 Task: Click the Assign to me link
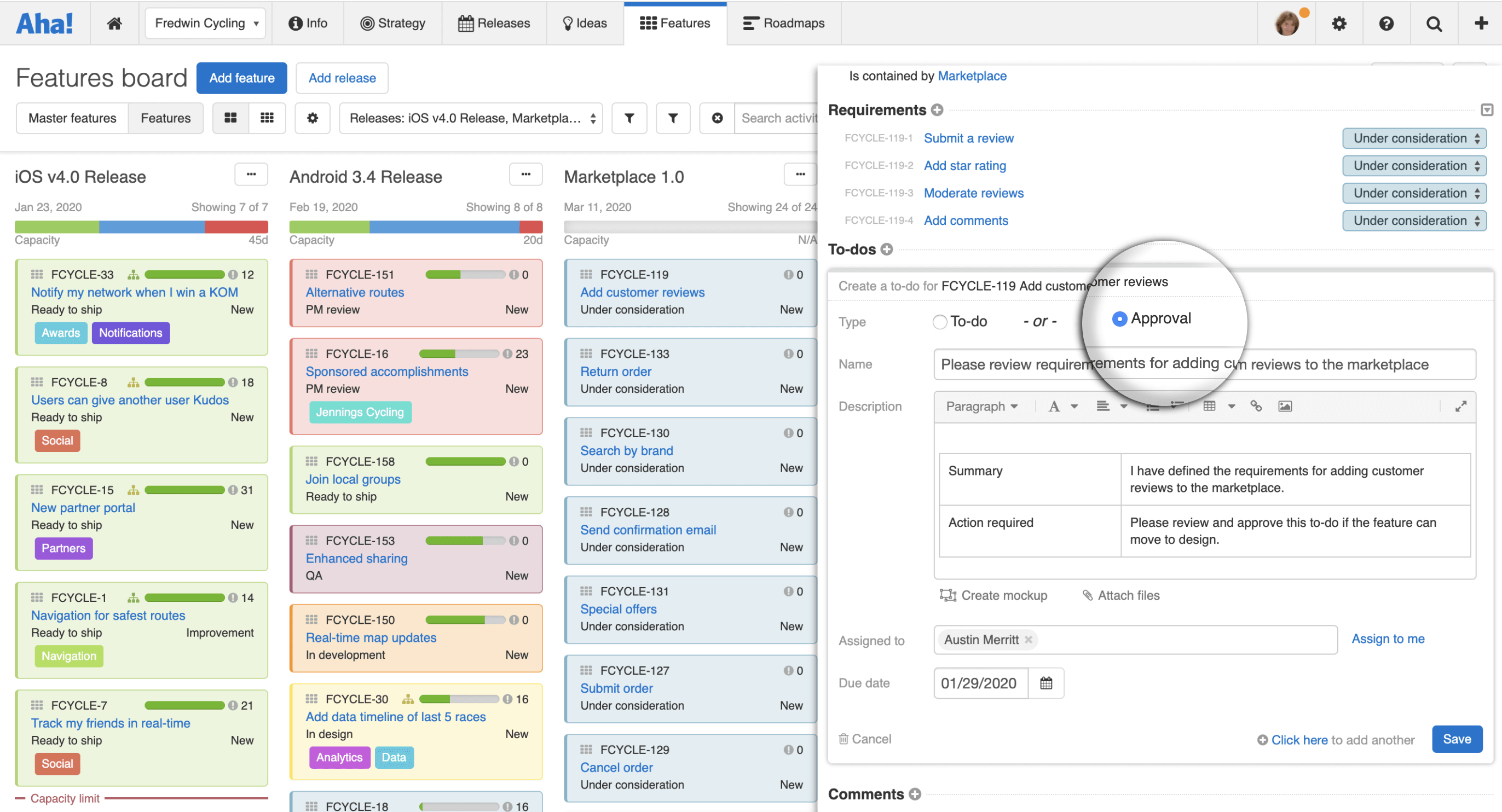(1388, 639)
